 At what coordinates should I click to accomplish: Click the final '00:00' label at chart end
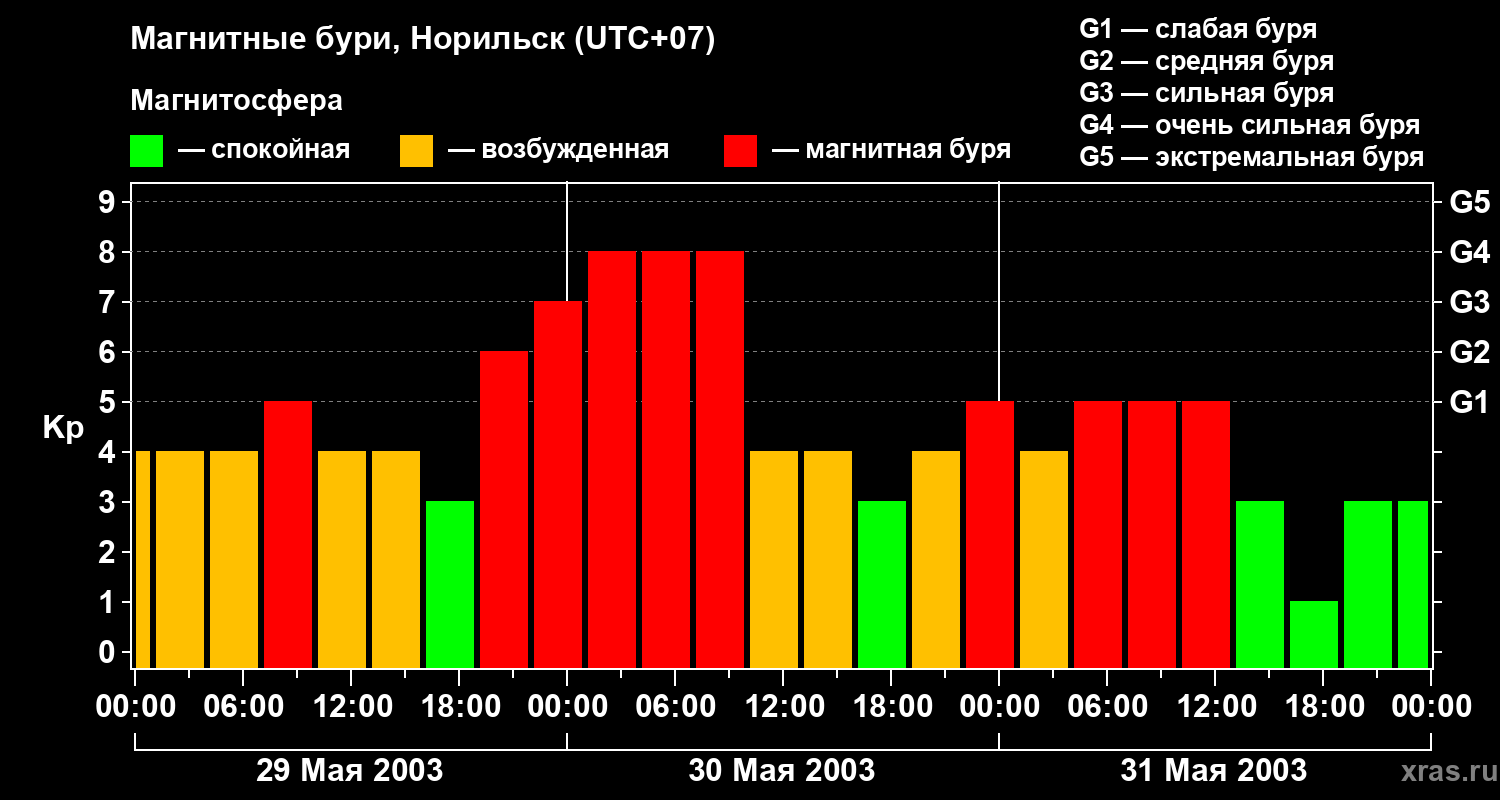1431,706
